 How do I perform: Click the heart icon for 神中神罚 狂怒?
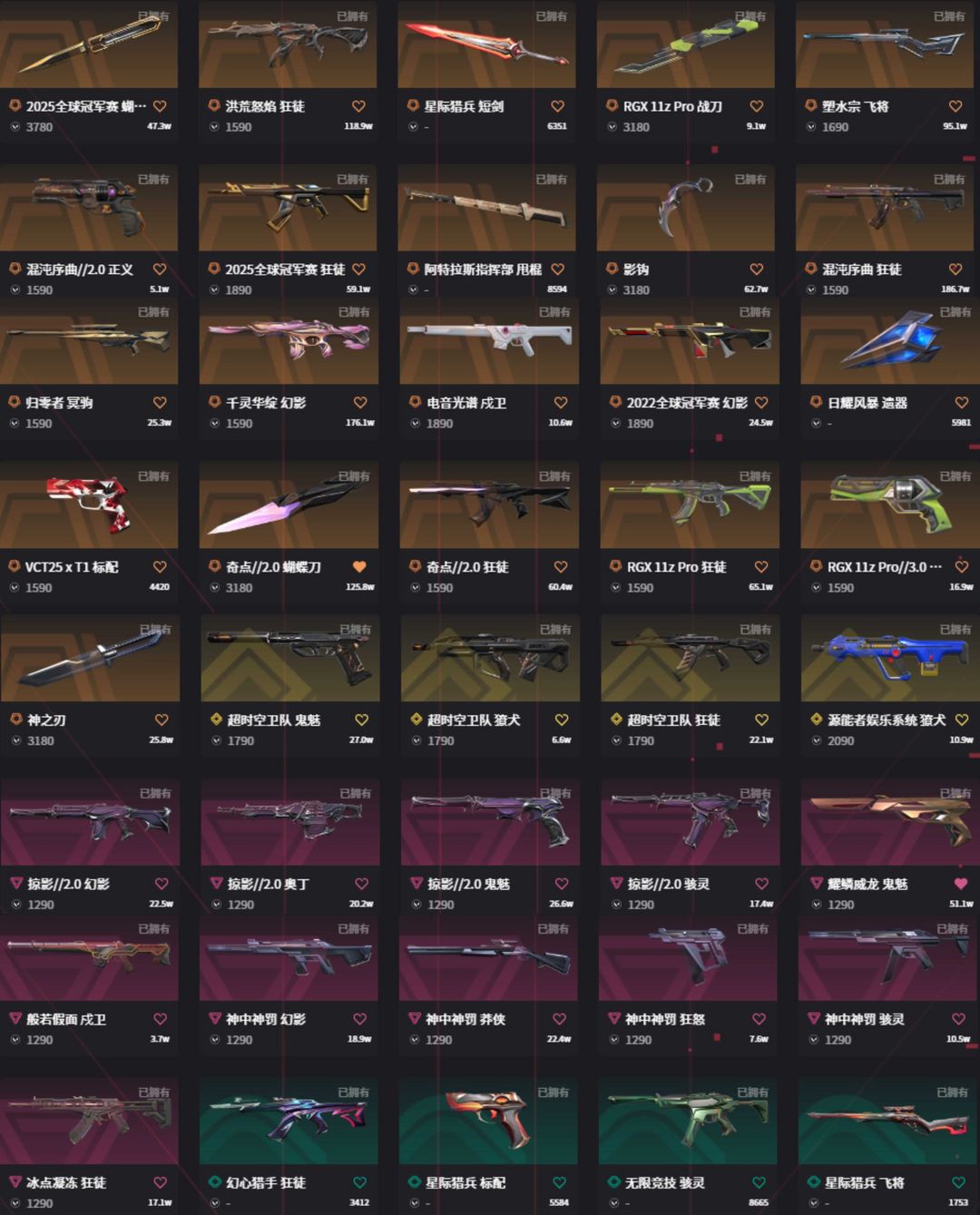pos(759,1019)
